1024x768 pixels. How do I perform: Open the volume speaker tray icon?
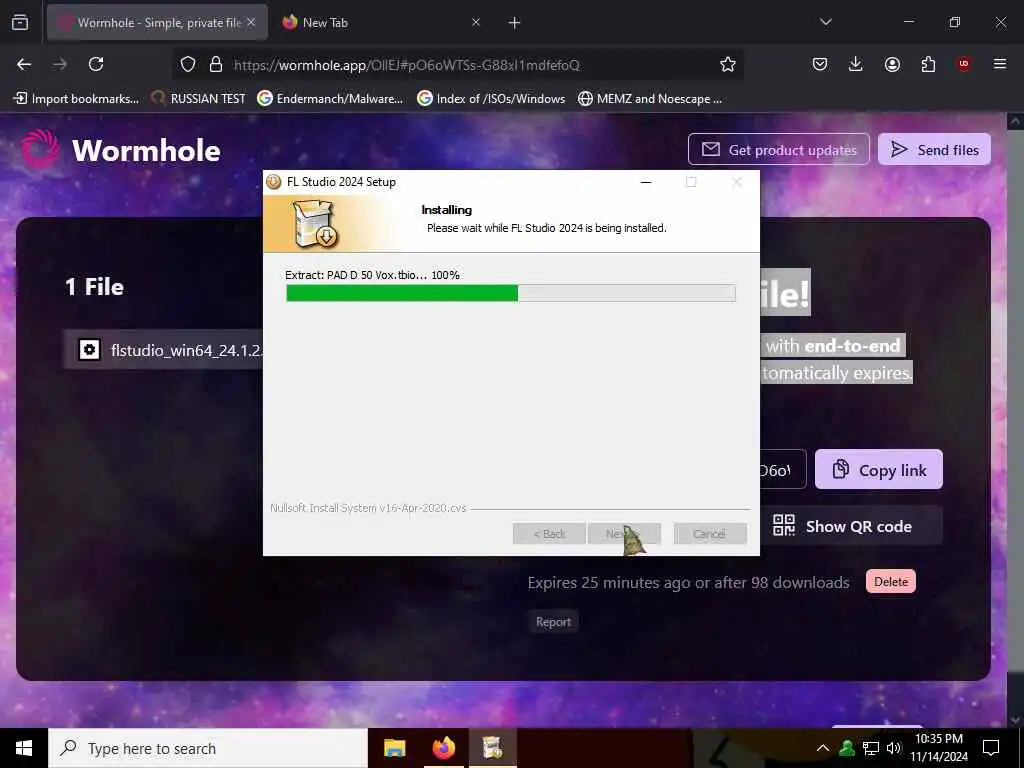894,748
